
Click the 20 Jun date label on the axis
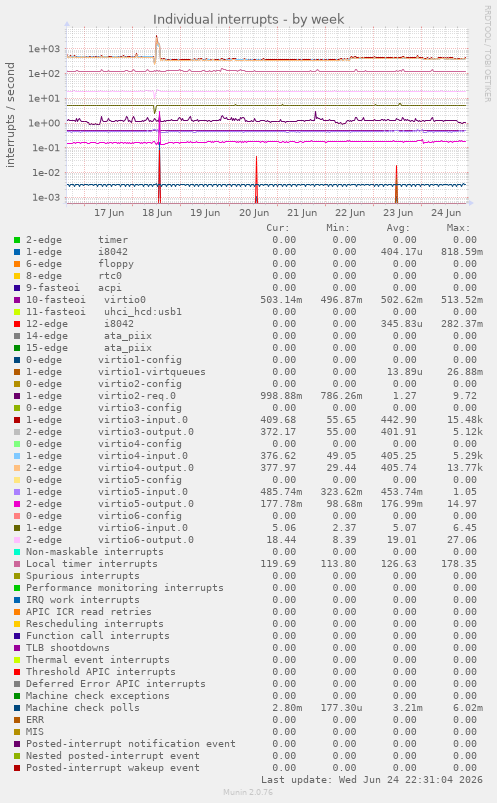coord(254,213)
